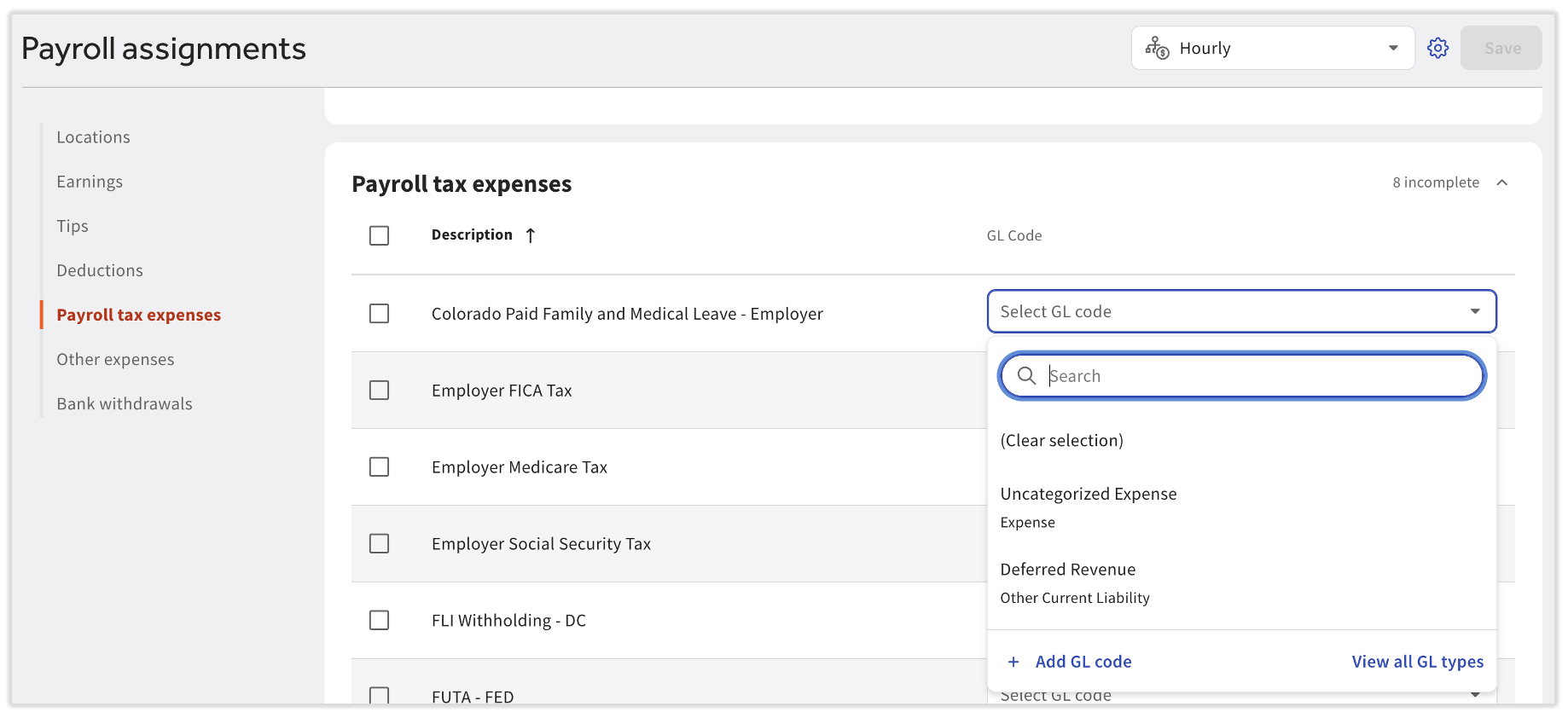The image size is (1568, 718).
Task: Open the settings gear icon
Action: click(1437, 48)
